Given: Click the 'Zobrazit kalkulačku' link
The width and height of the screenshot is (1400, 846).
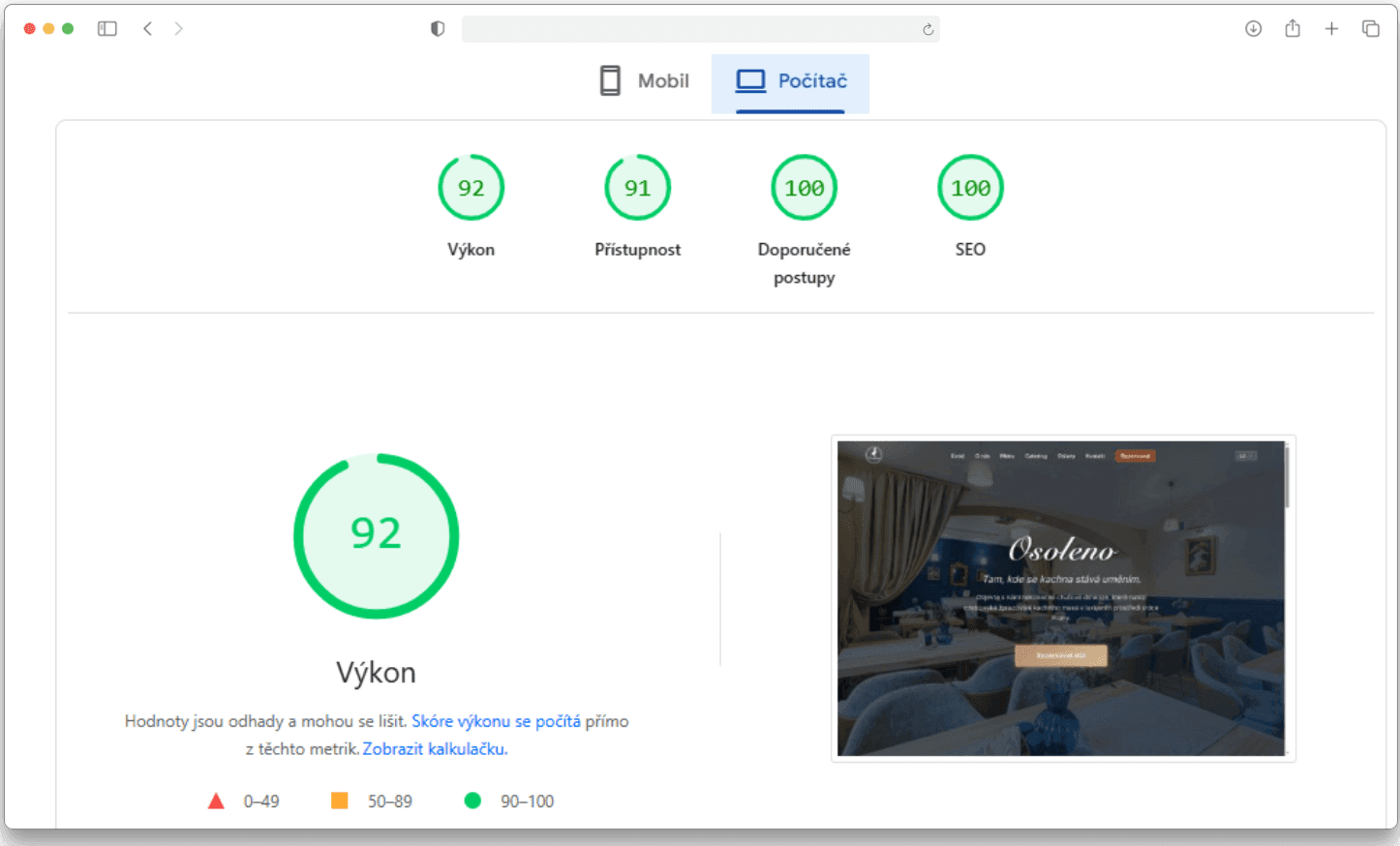Looking at the screenshot, I should click(435, 749).
